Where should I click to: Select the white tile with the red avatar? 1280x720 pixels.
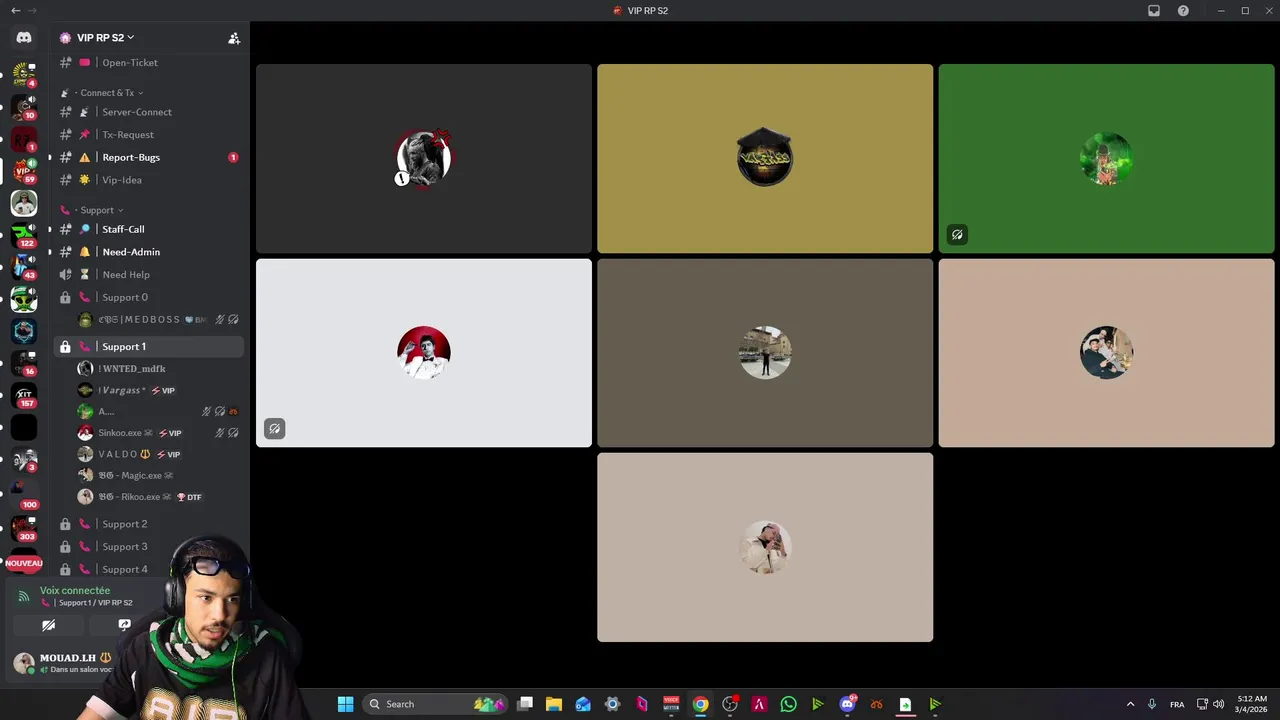[424, 353]
